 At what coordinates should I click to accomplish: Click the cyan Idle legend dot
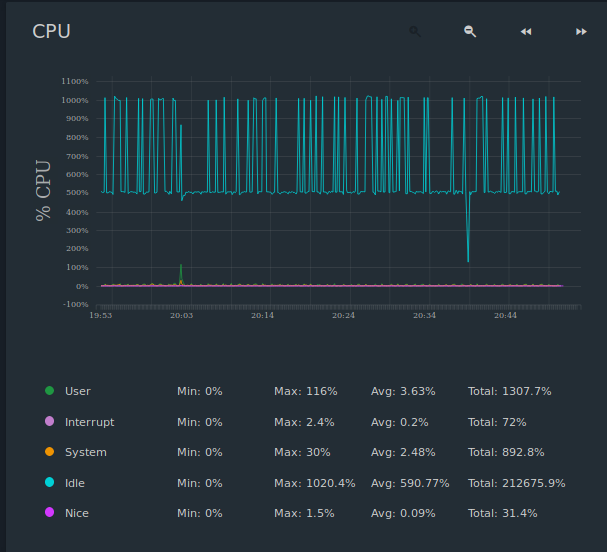(49, 483)
